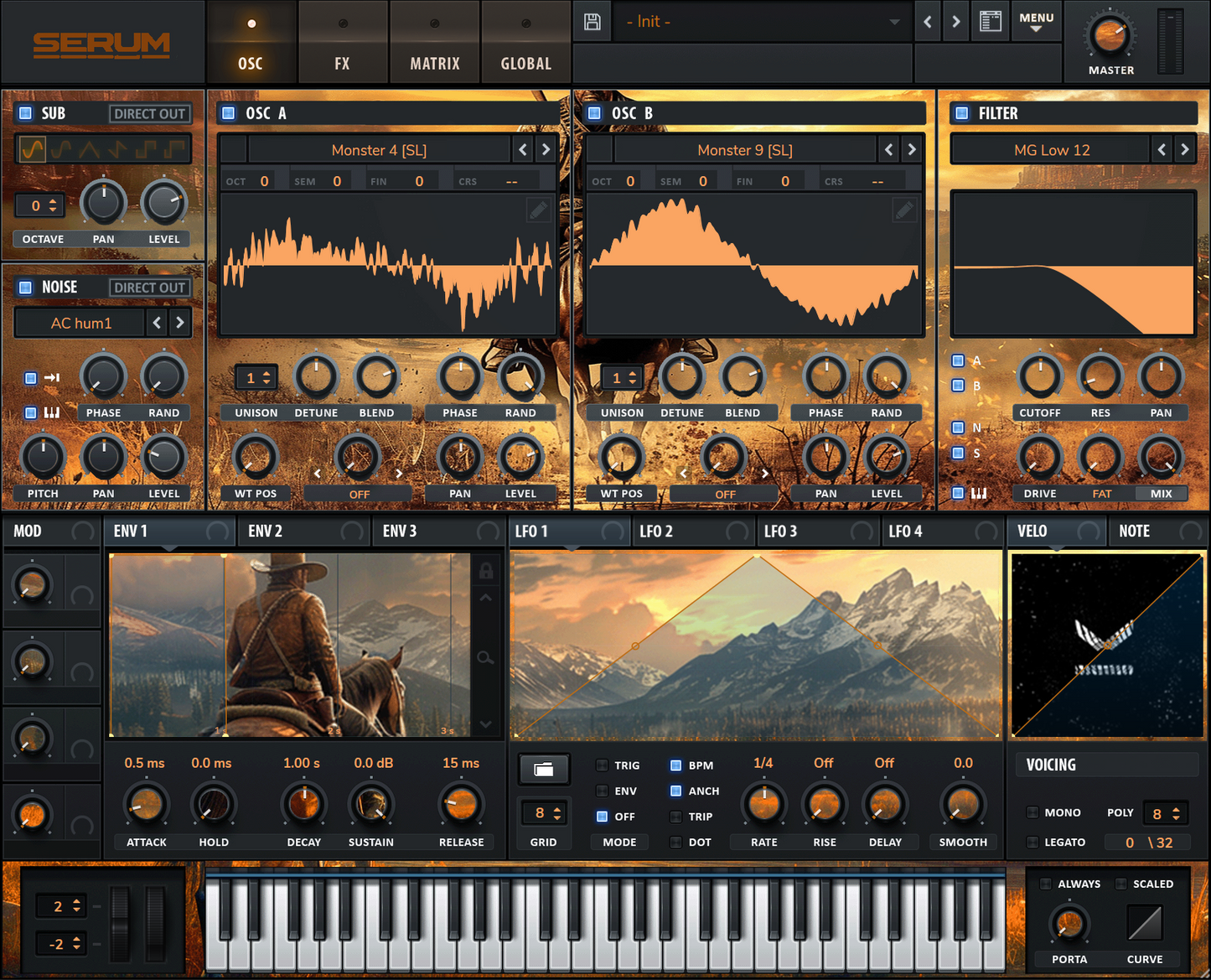Click the portamento curve shape icon
The width and height of the screenshot is (1211, 980).
(1145, 923)
